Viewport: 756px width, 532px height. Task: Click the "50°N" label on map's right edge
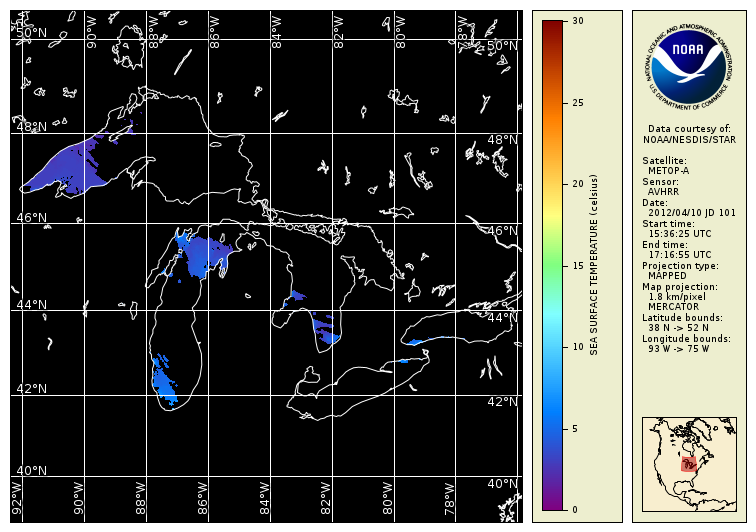click(502, 46)
